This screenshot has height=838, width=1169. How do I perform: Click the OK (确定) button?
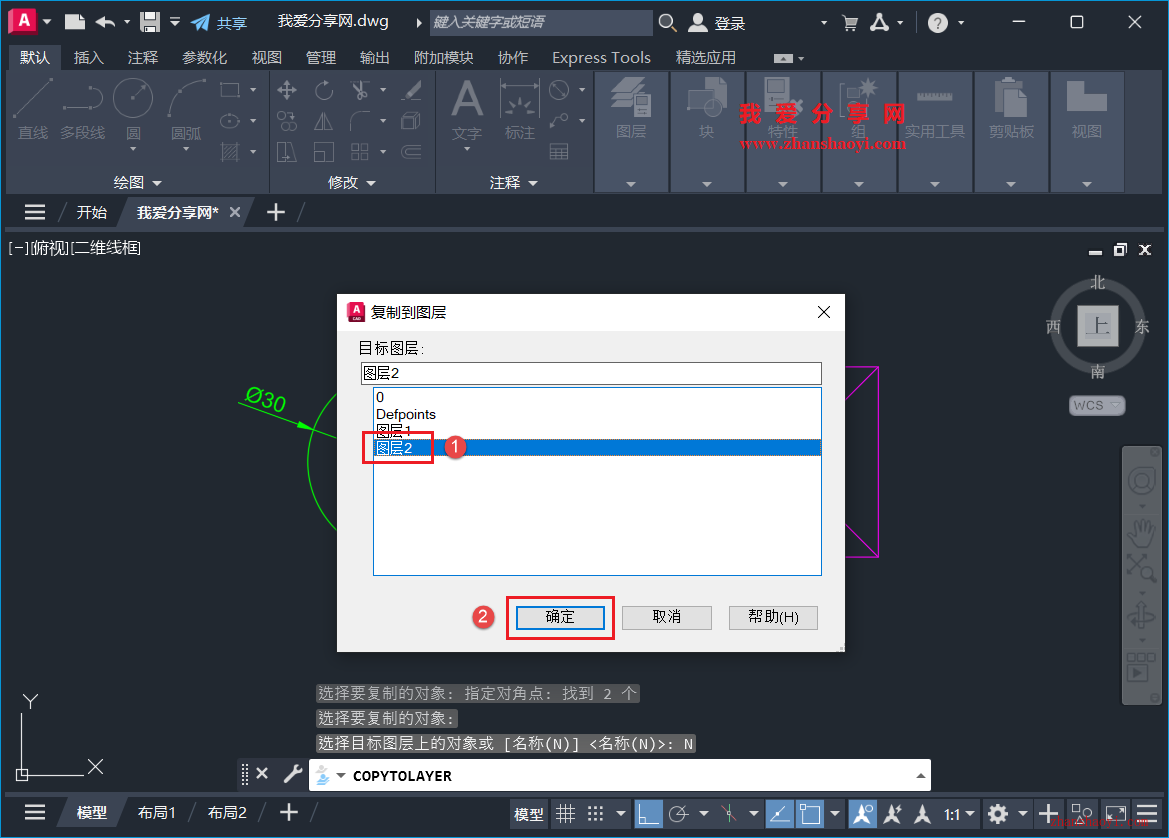click(560, 617)
